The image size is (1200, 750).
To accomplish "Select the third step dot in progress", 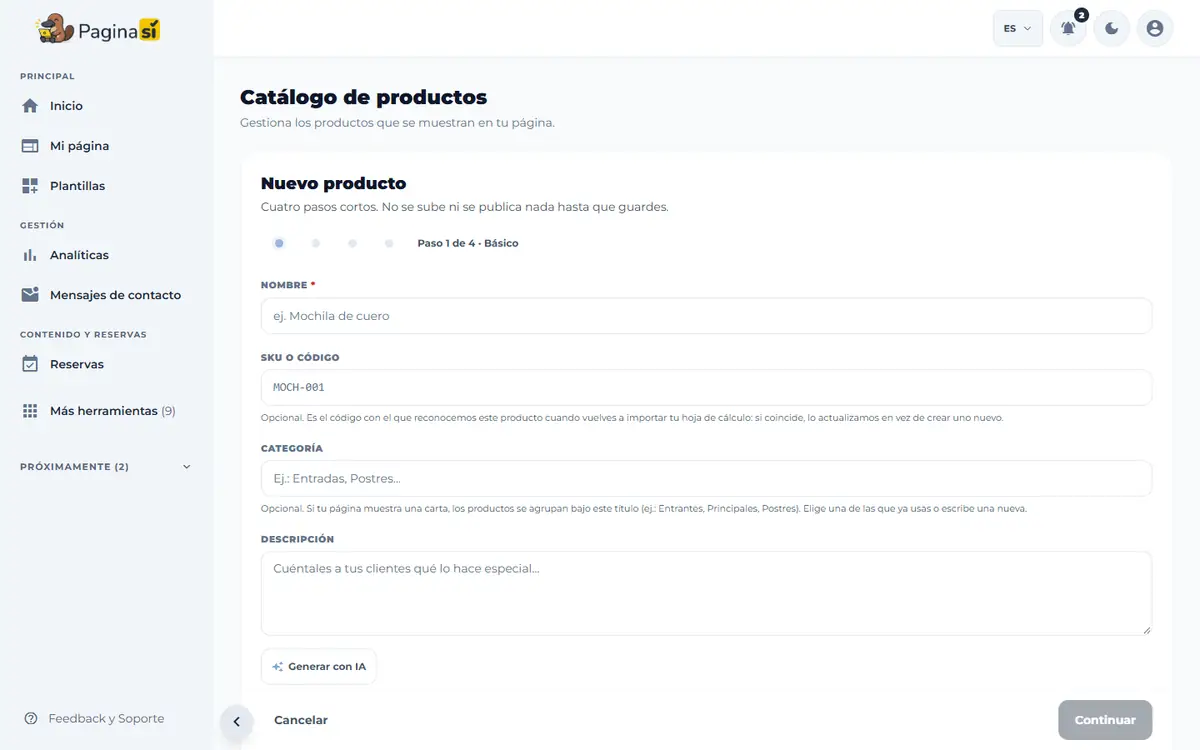I will pyautogui.click(x=353, y=243).
